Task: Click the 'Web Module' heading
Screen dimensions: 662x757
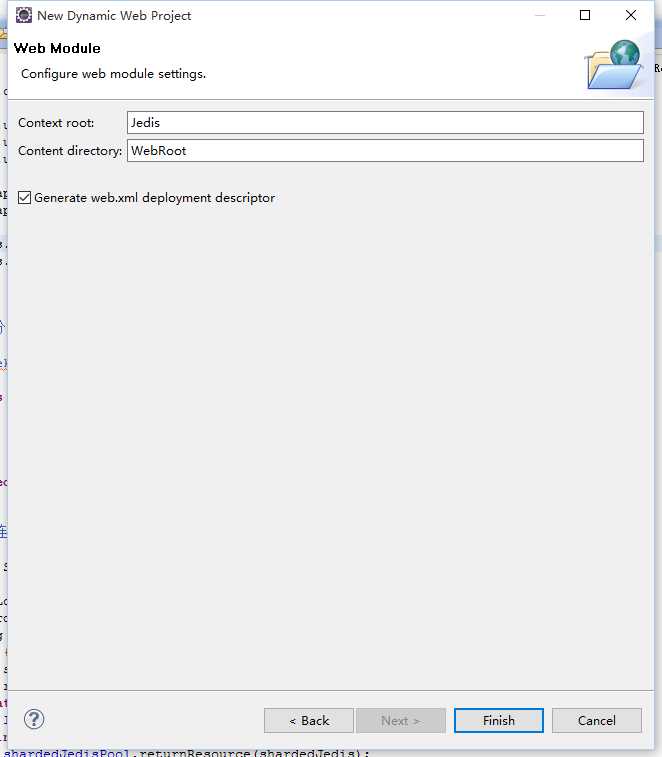Action: [57, 48]
